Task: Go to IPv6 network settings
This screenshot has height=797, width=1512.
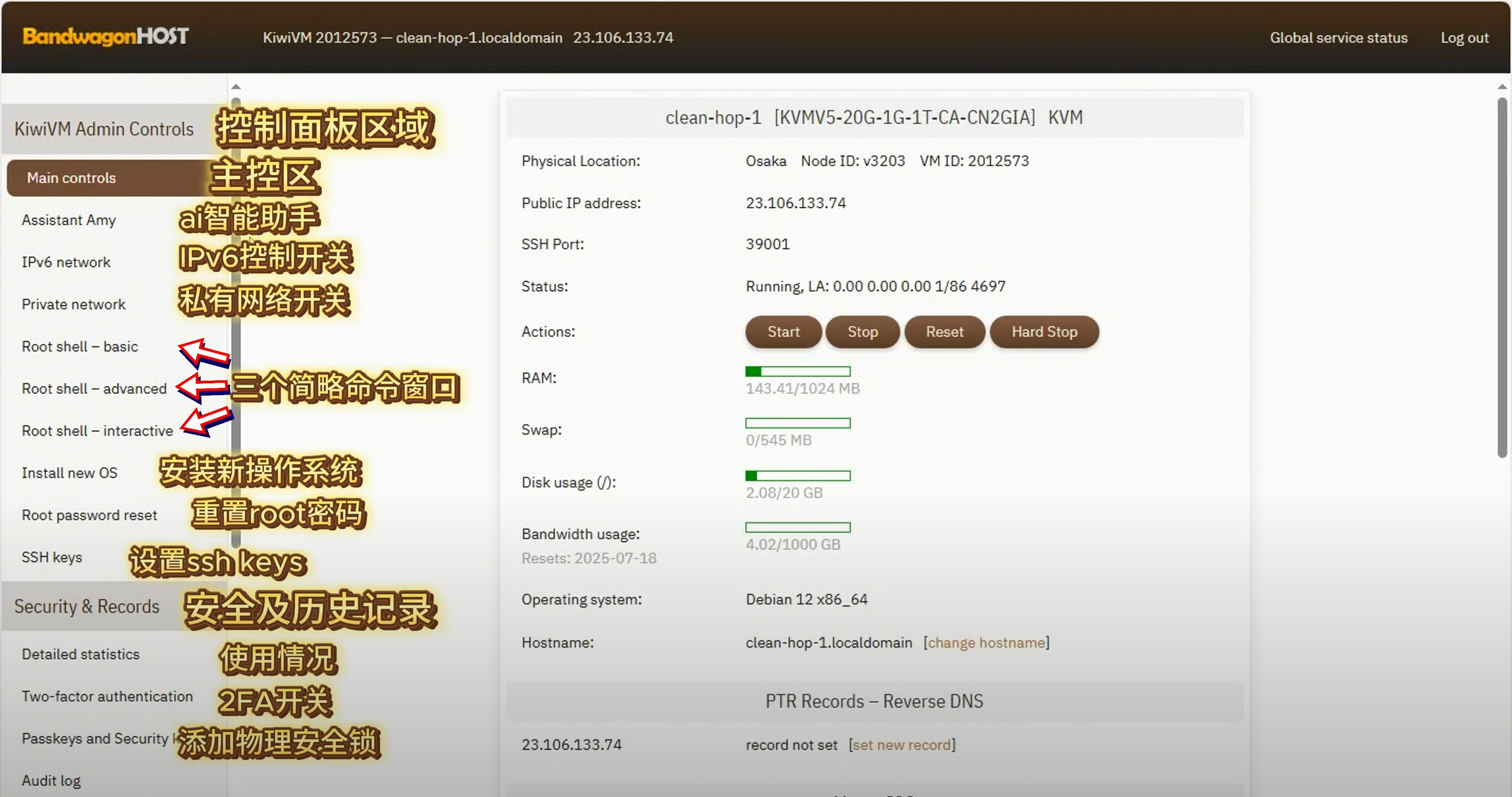Action: pyautogui.click(x=66, y=262)
